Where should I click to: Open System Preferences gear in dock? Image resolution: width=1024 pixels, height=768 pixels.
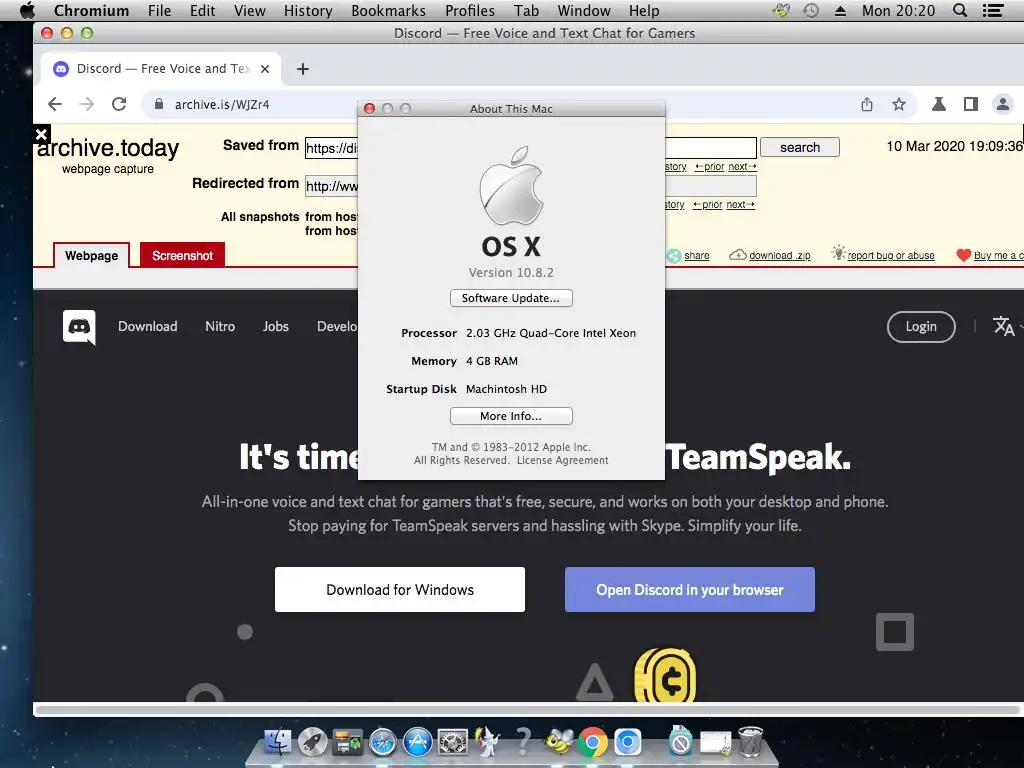(453, 743)
